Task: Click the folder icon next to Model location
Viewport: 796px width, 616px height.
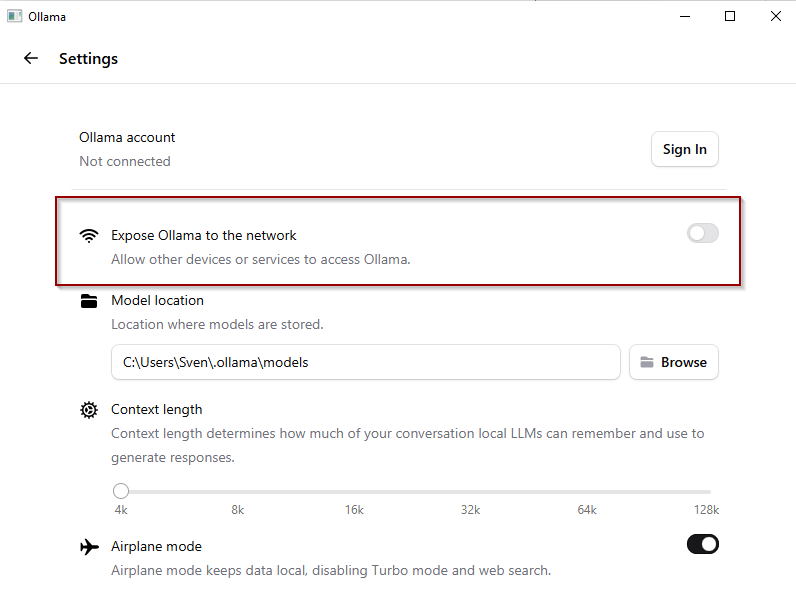Action: point(90,301)
